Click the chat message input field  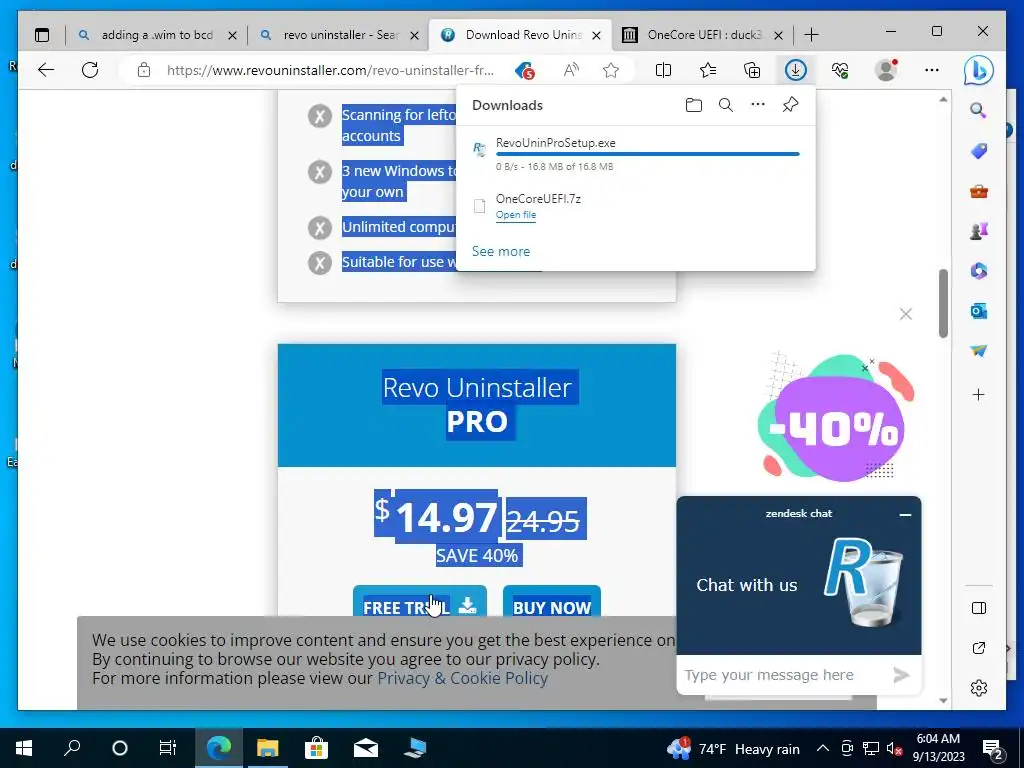pyautogui.click(x=782, y=675)
